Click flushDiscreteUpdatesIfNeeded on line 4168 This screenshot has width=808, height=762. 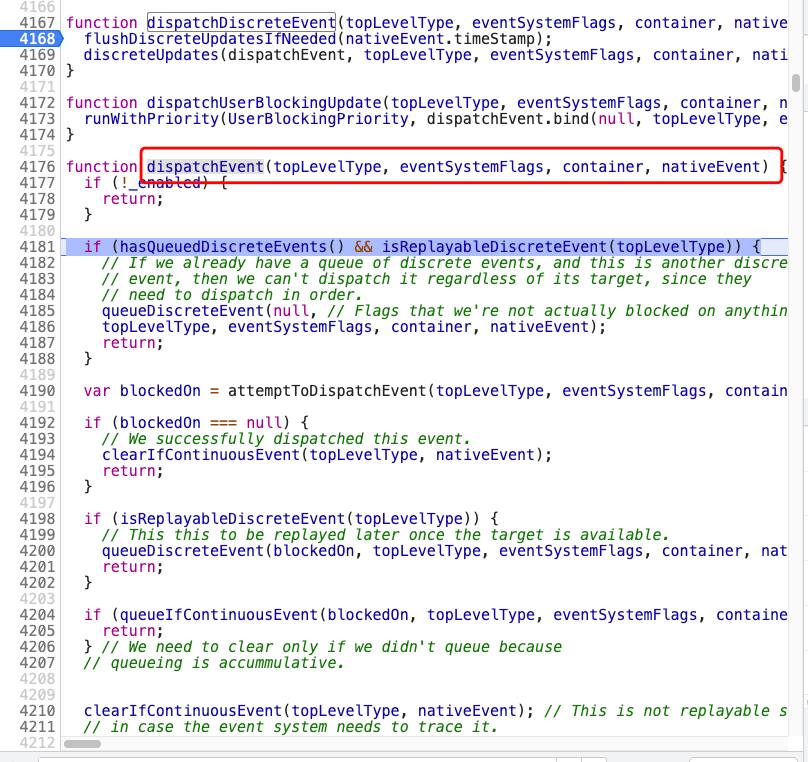point(210,39)
